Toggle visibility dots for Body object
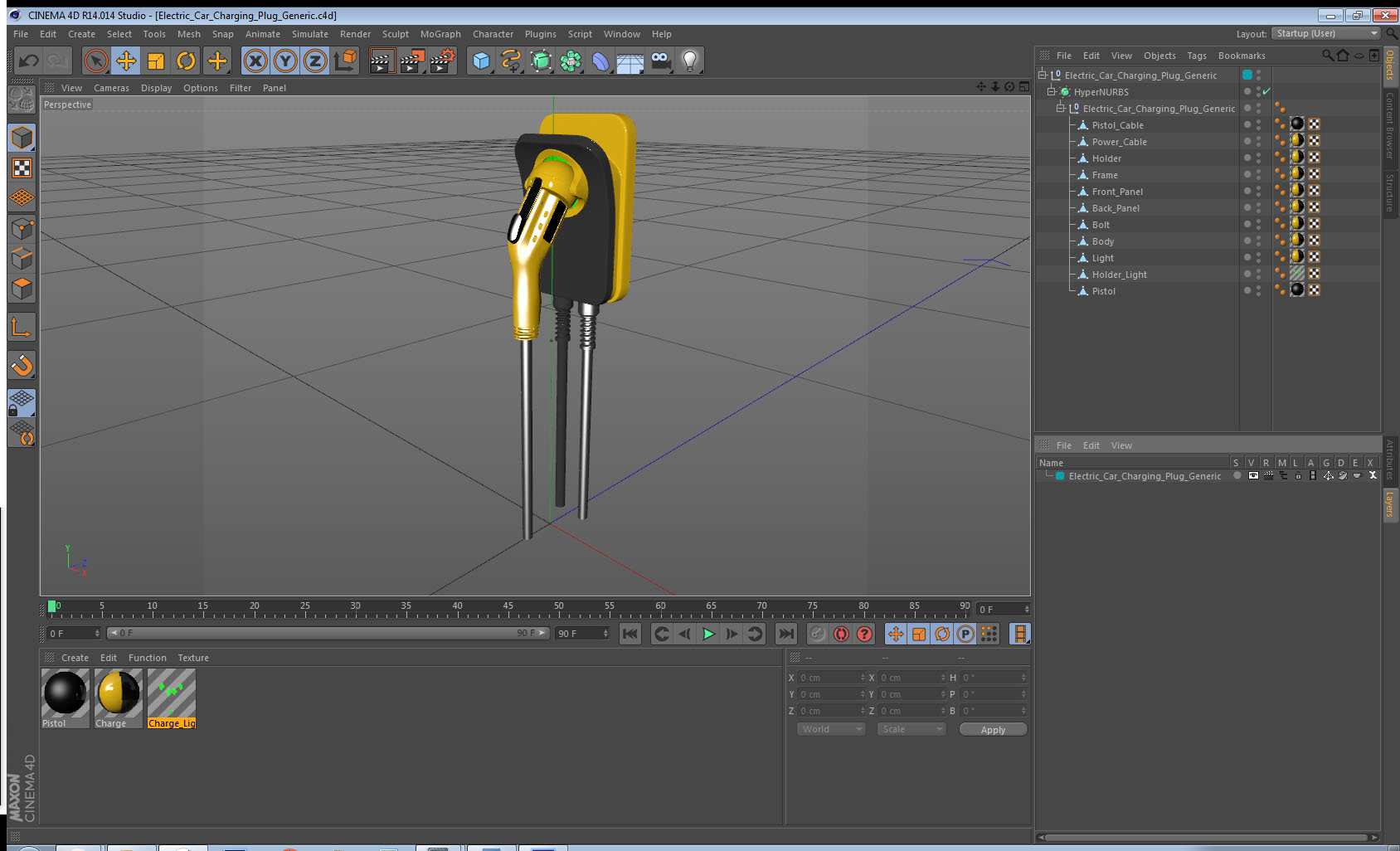The height and width of the screenshot is (851, 1400). click(1258, 241)
